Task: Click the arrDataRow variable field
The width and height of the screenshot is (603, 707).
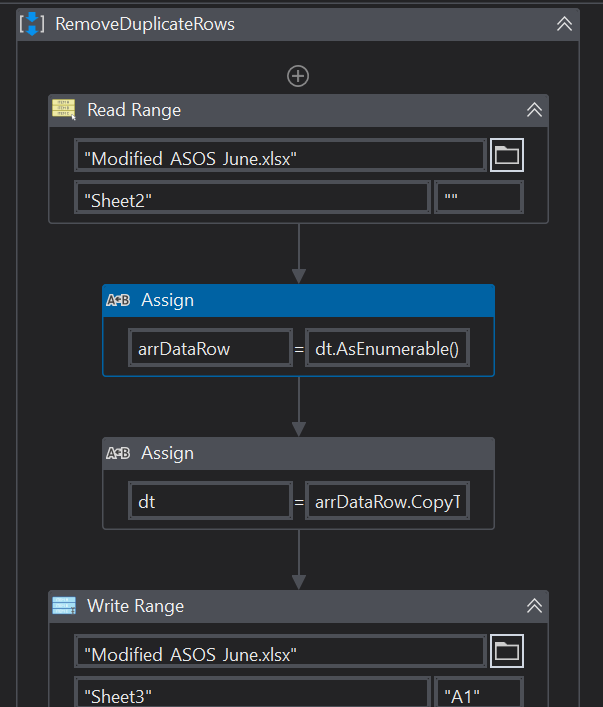Action: (x=210, y=349)
